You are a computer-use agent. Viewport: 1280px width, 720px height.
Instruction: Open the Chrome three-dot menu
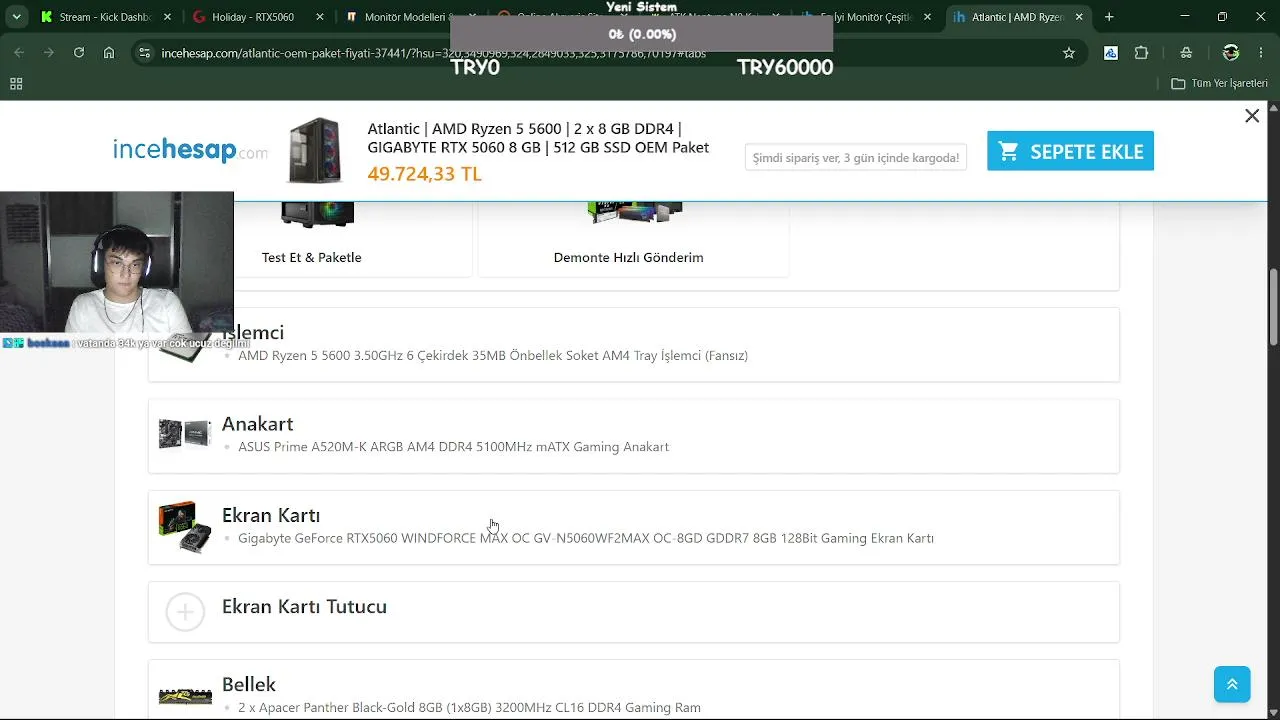[1261, 53]
